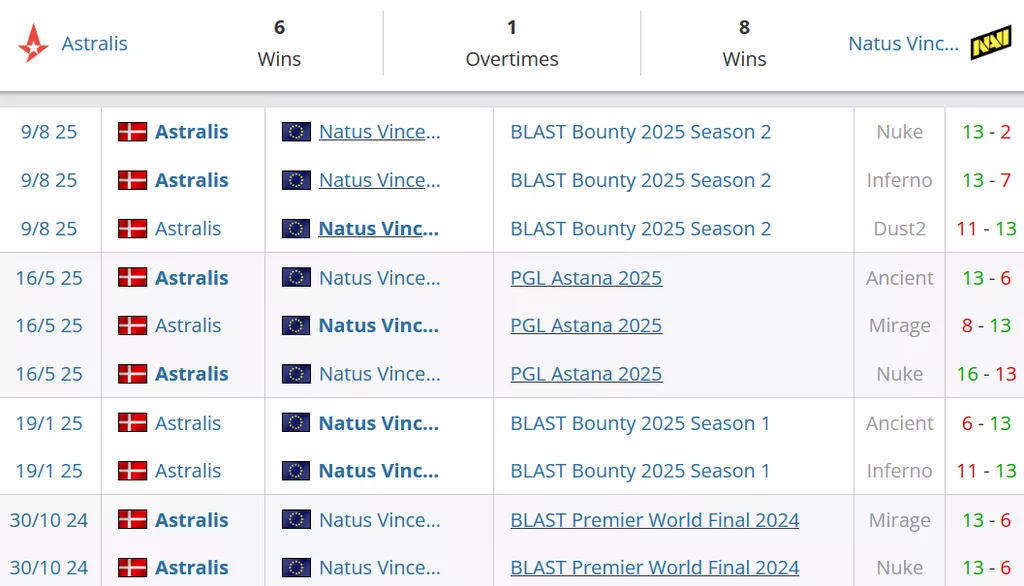Viewport: 1024px width, 586px height.
Task: Click the Denmark flag in the 19/1 Ancient row
Action: (132, 423)
